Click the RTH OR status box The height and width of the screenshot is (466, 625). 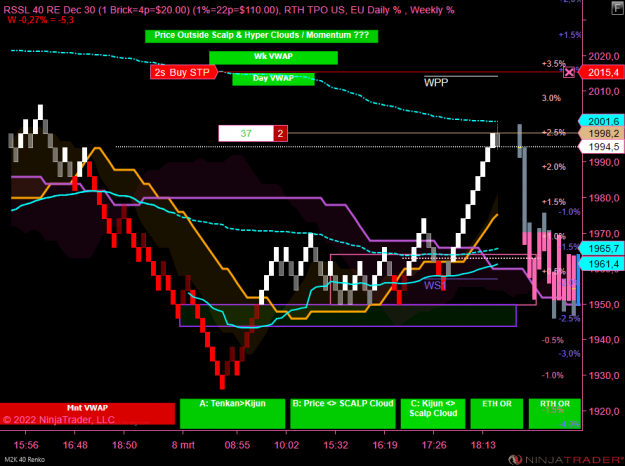555,413
